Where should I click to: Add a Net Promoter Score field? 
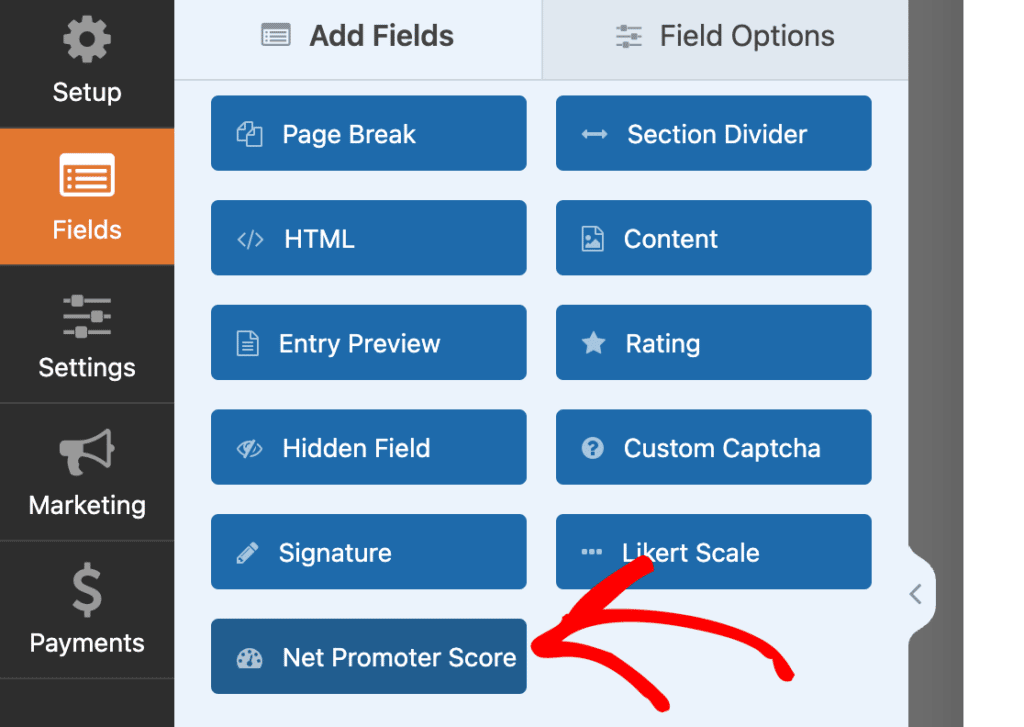click(368, 656)
